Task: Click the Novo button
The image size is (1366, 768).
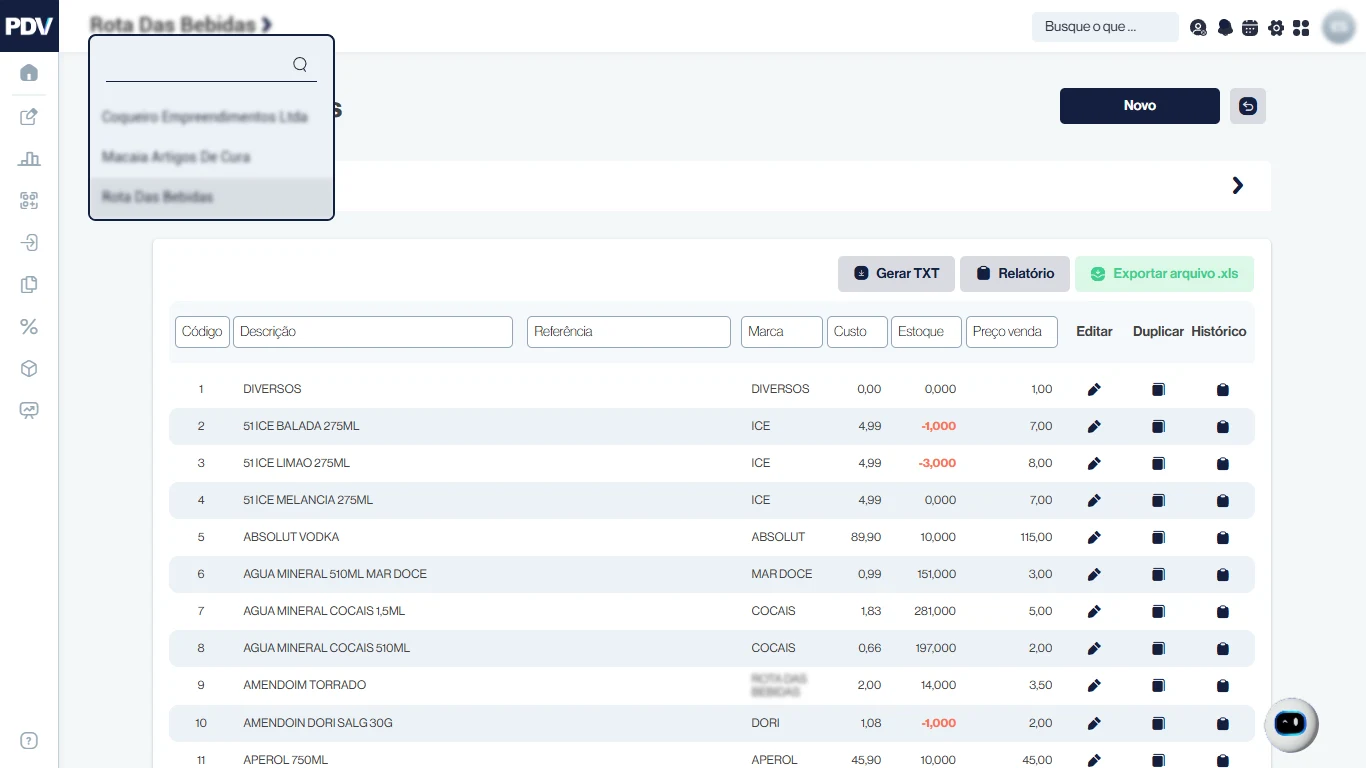Action: click(1140, 106)
